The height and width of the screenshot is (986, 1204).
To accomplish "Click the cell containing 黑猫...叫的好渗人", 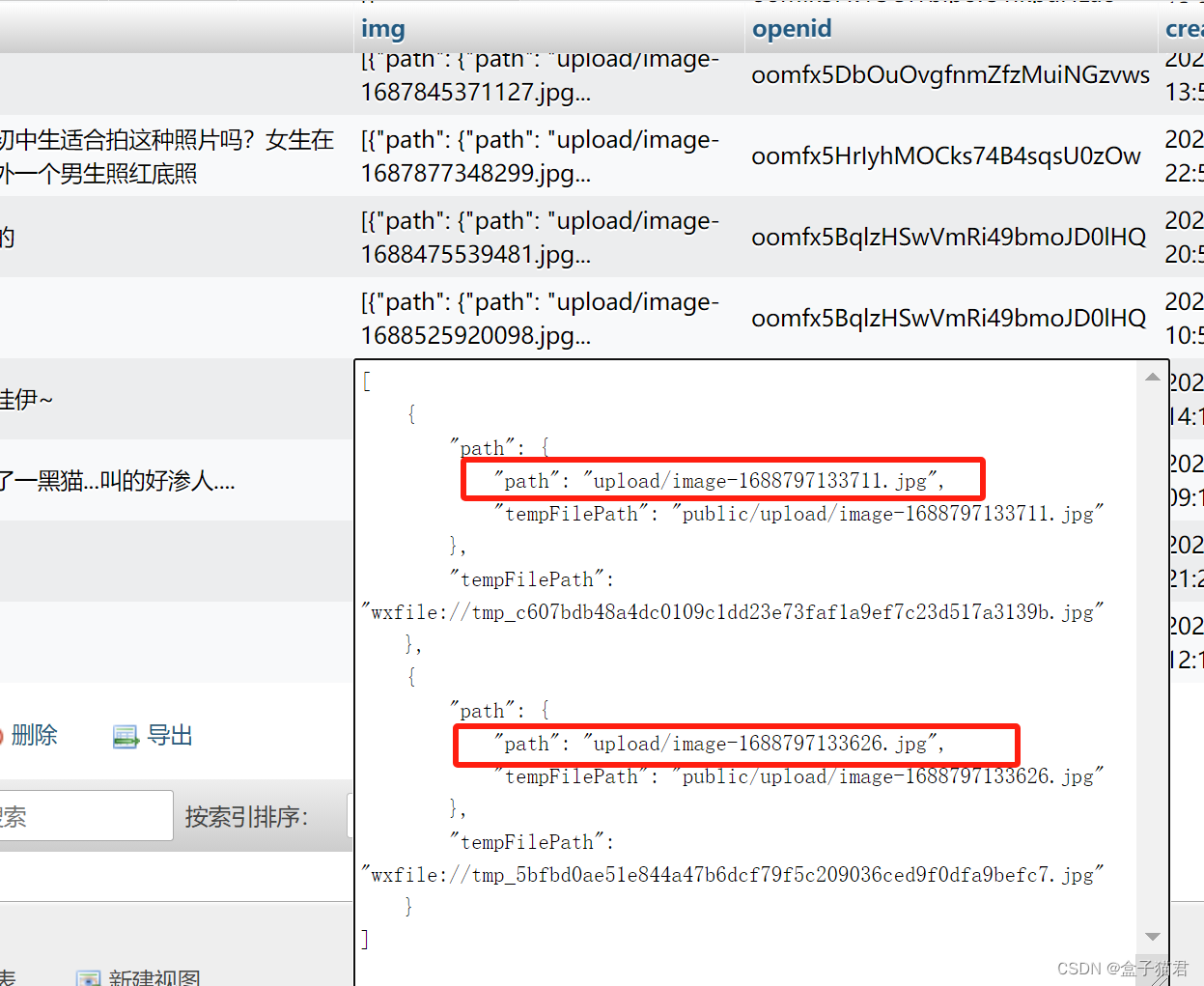I will tap(176, 480).
